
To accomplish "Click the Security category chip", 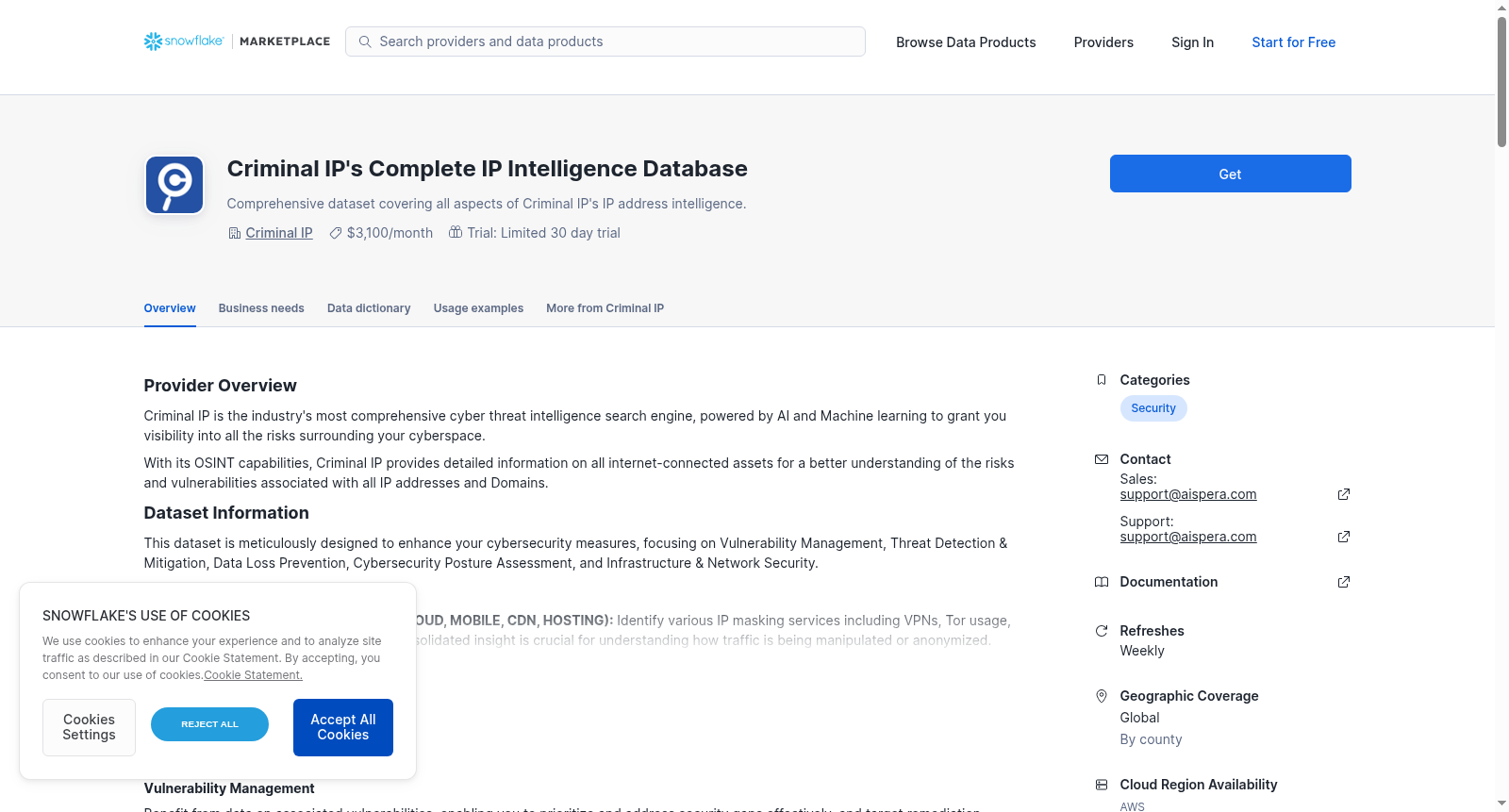I will pyautogui.click(x=1153, y=408).
